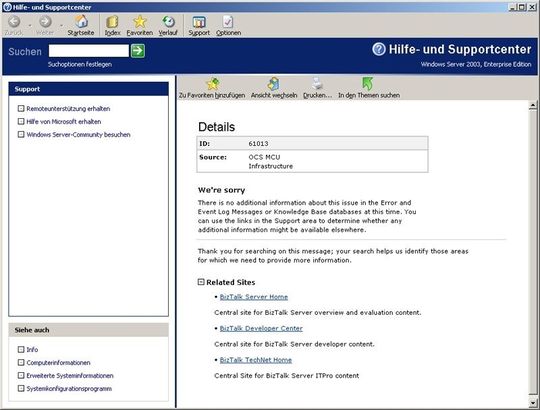Image resolution: width=540 pixels, height=410 pixels.
Task: Click the content pane vertical scrollbar track
Action: [x=533, y=254]
